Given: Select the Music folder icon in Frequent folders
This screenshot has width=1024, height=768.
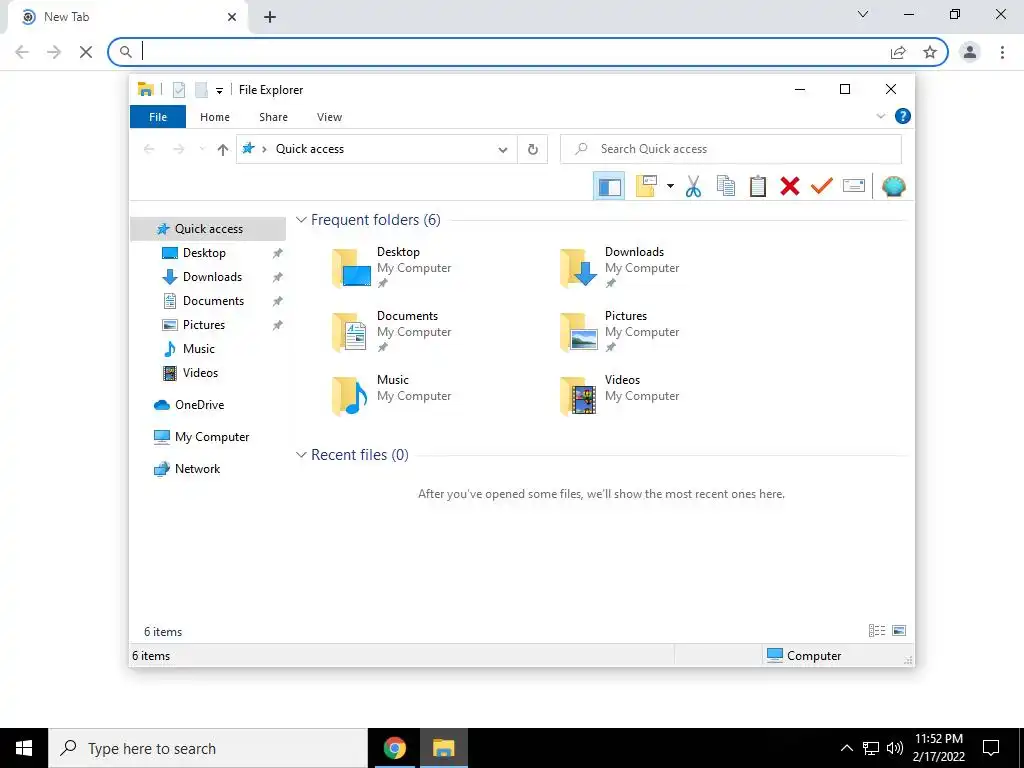Looking at the screenshot, I should tap(351, 396).
